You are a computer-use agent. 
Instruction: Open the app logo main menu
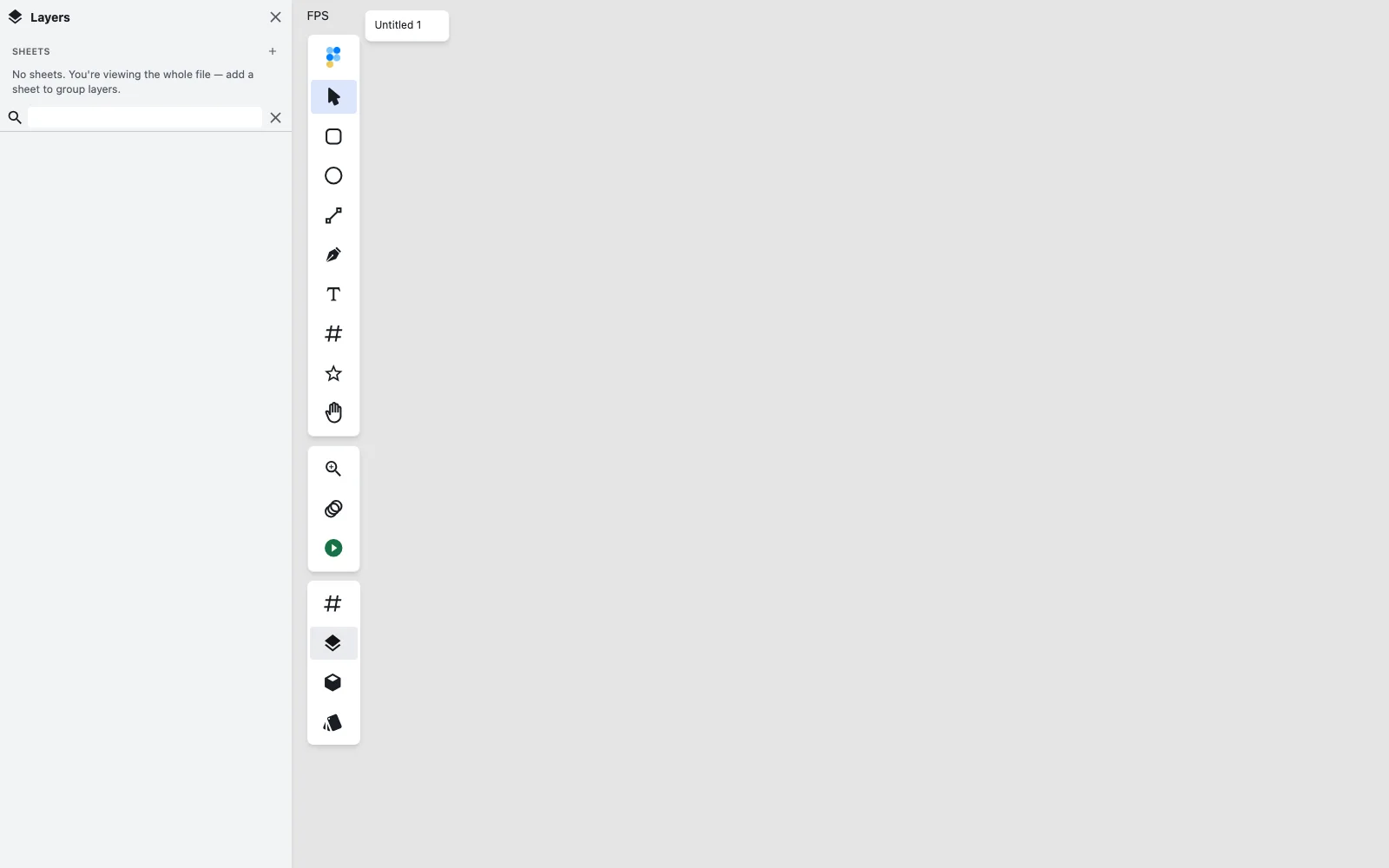333,57
